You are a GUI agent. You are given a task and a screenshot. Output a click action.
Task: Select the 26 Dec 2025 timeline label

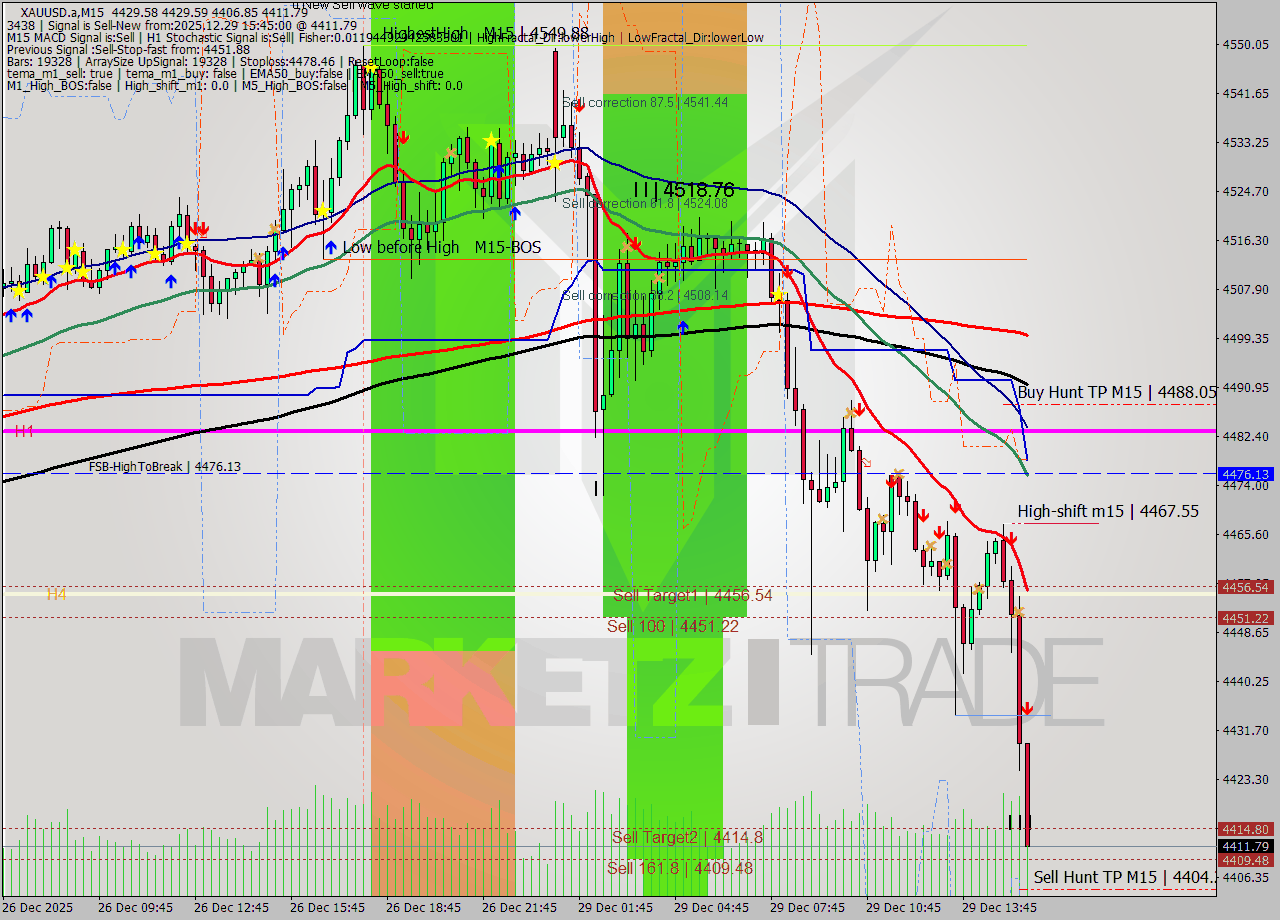(37, 908)
